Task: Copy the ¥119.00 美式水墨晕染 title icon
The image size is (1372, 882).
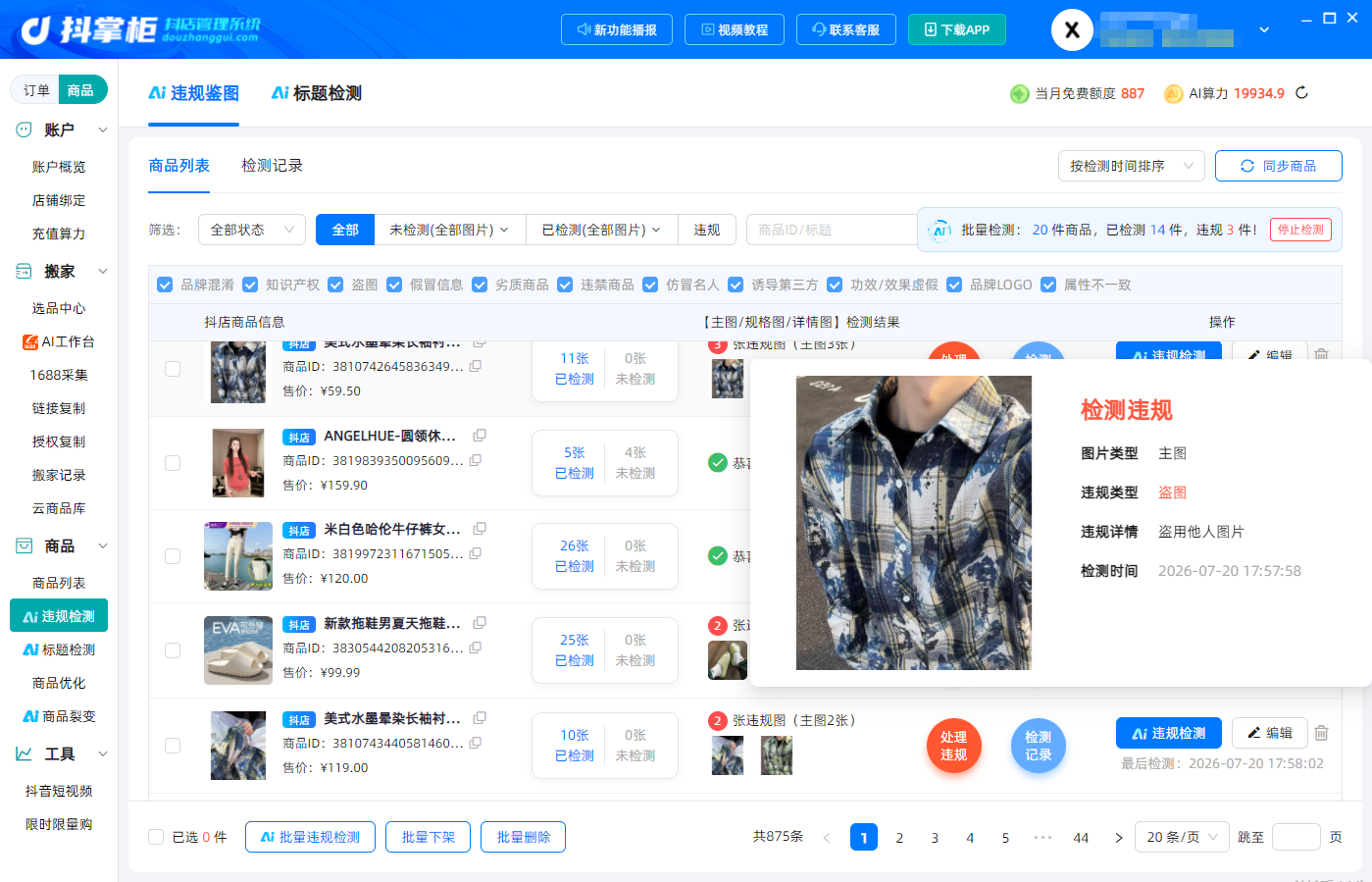Action: [480, 718]
